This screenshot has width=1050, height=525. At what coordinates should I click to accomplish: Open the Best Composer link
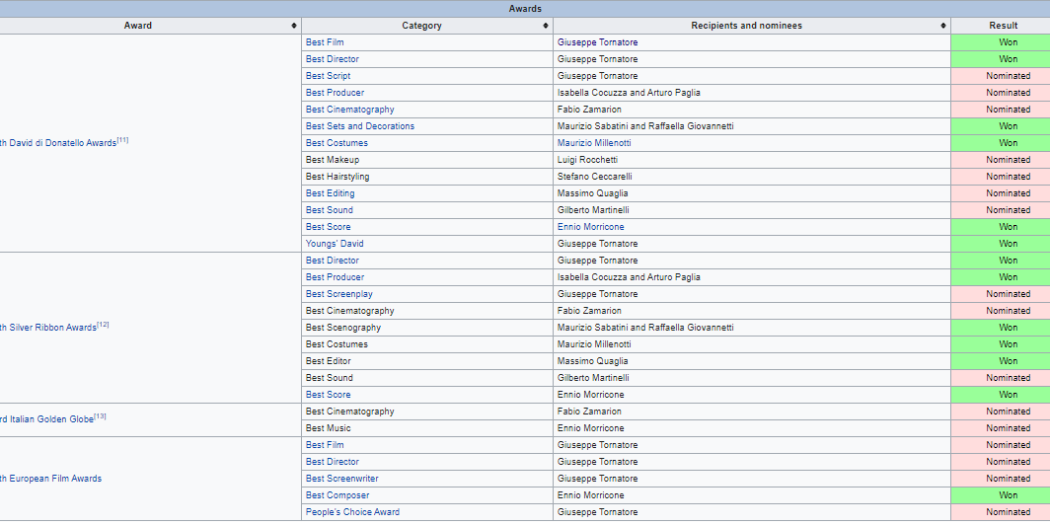click(338, 496)
